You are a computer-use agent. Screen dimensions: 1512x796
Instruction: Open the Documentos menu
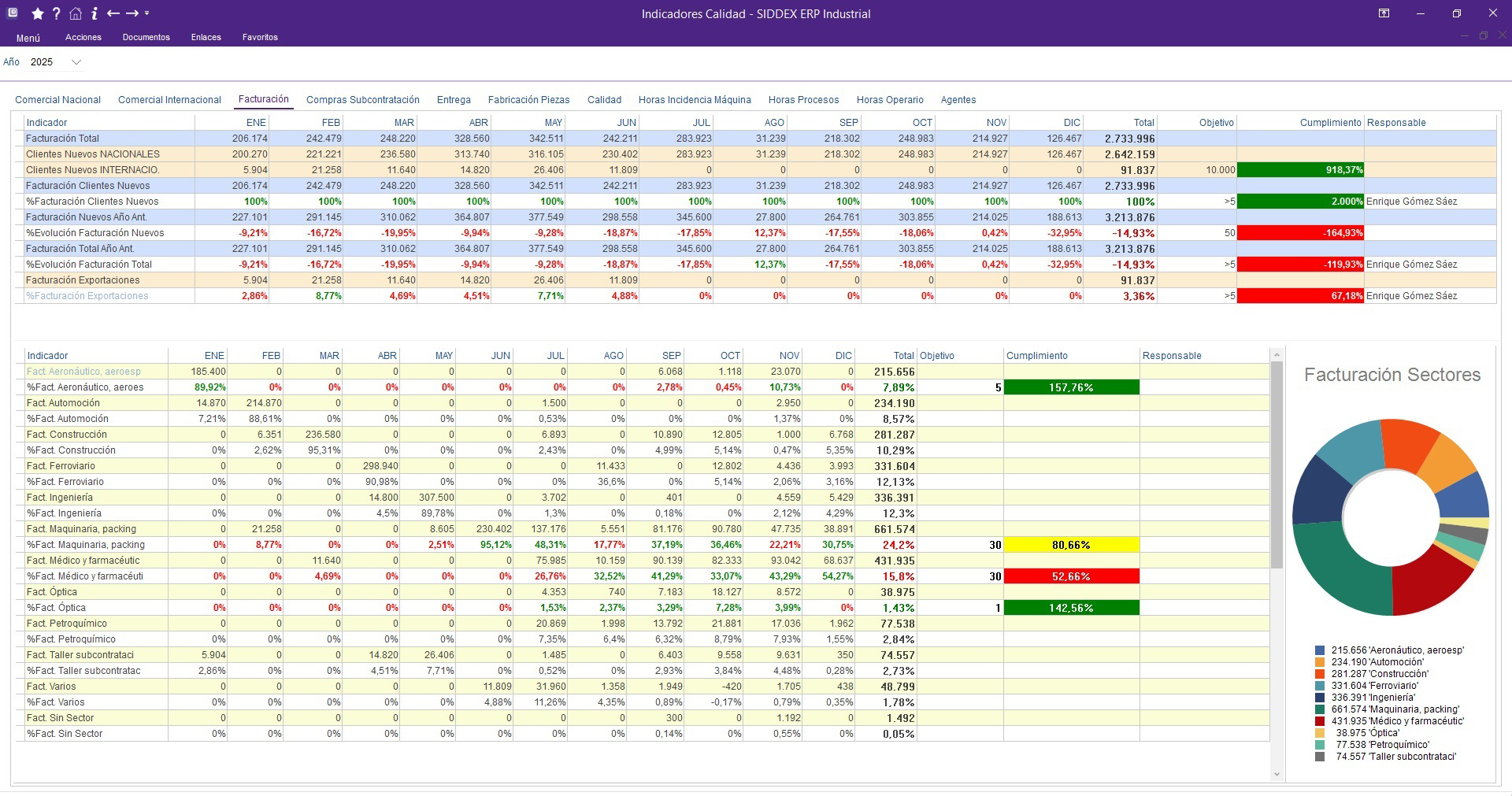pyautogui.click(x=146, y=37)
